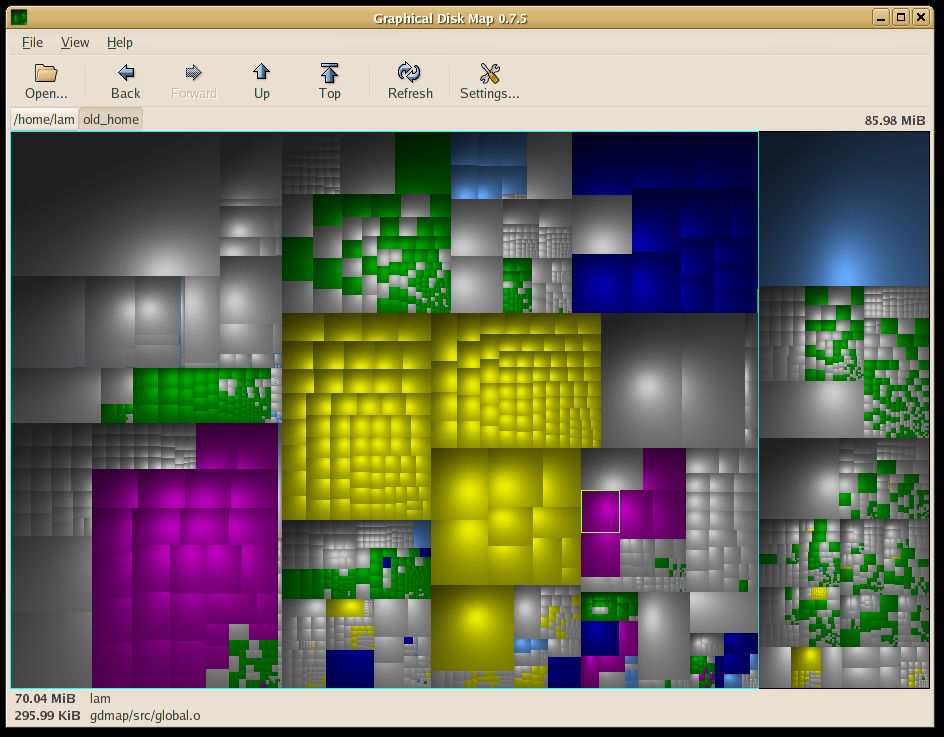Switch to the old_home tab
Viewport: 944px width, 737px height.
click(110, 118)
